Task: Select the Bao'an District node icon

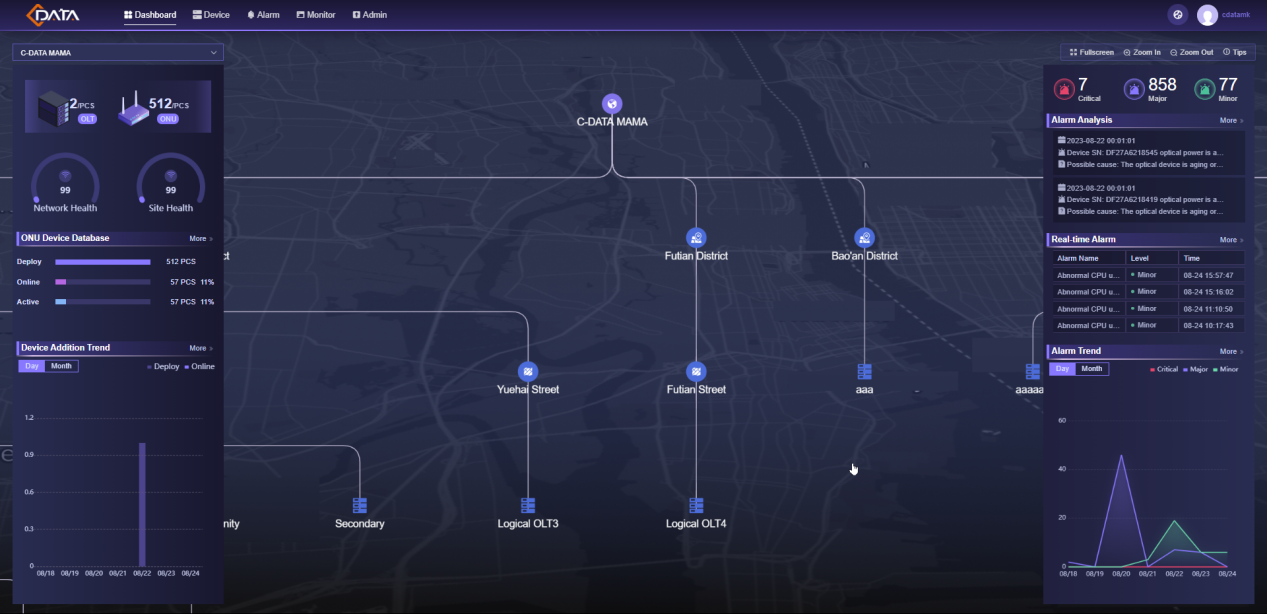Action: [864, 238]
